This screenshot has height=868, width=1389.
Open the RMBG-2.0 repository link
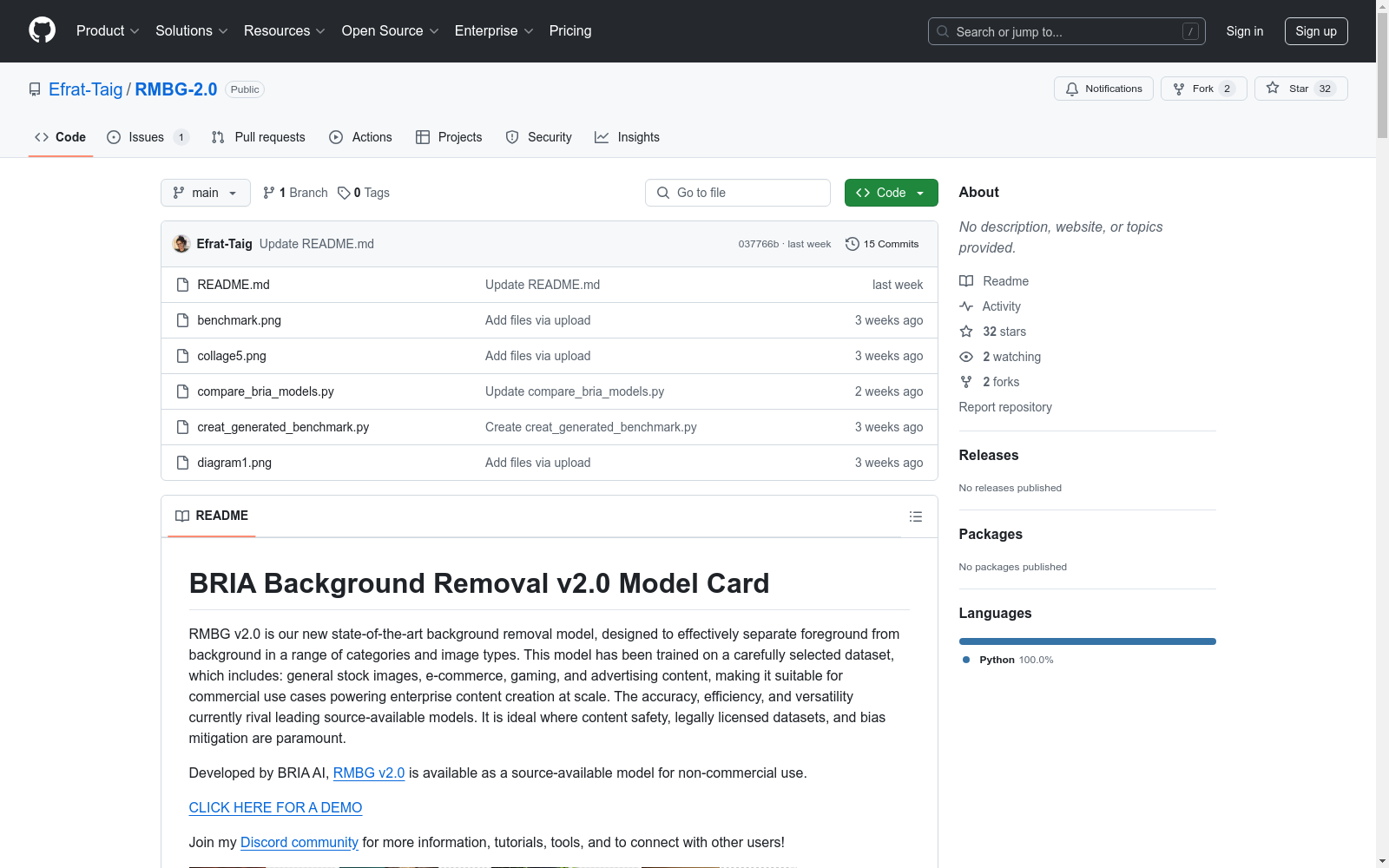click(176, 89)
